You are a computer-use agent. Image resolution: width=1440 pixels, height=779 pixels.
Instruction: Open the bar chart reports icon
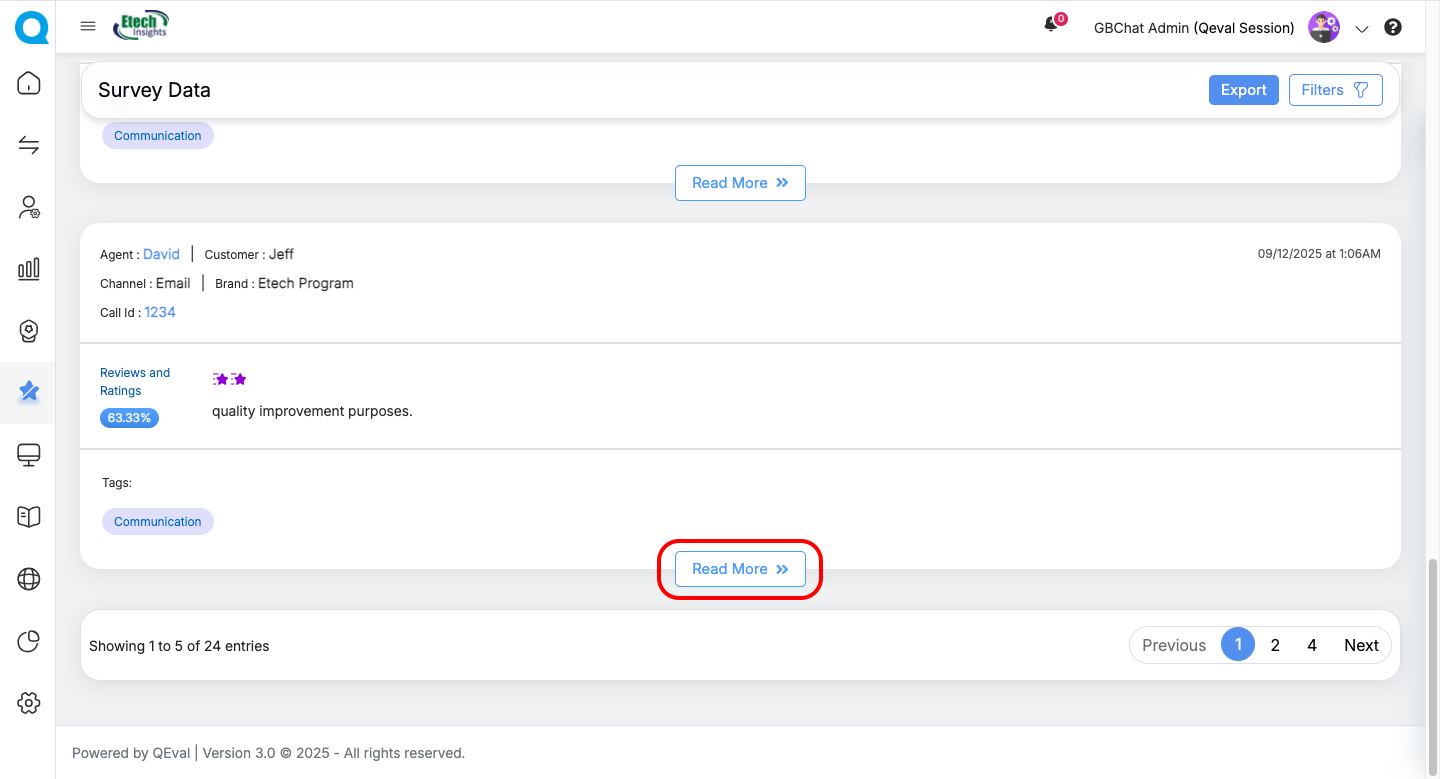[29, 268]
